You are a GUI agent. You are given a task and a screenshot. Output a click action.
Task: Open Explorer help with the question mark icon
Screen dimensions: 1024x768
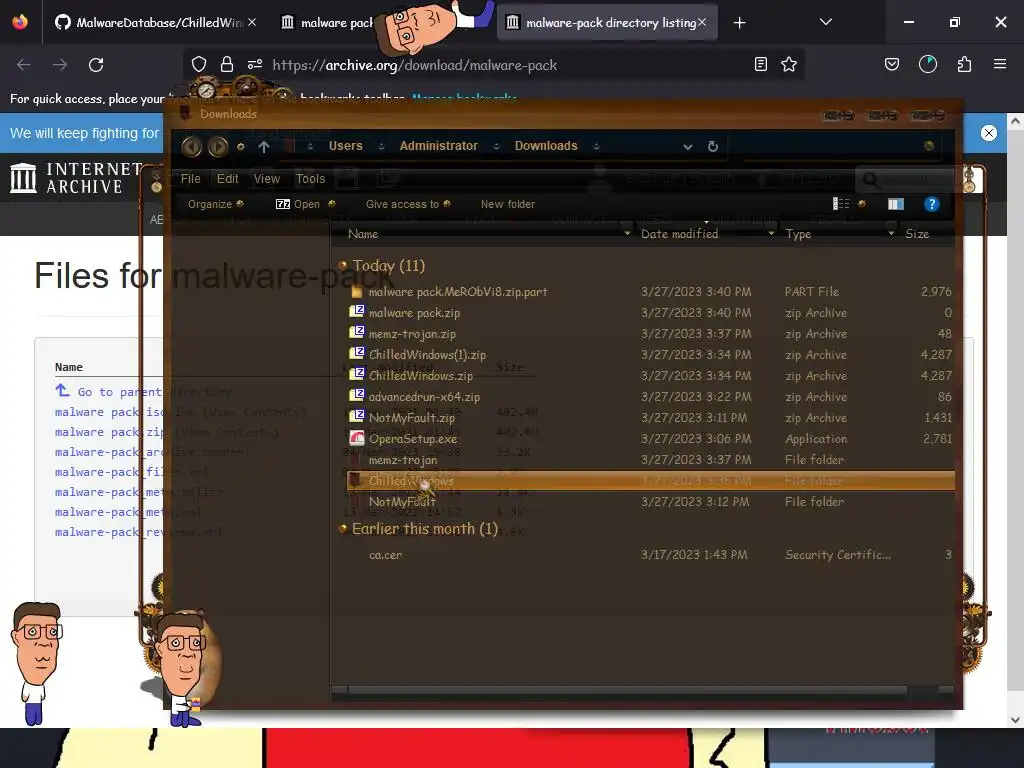(932, 204)
